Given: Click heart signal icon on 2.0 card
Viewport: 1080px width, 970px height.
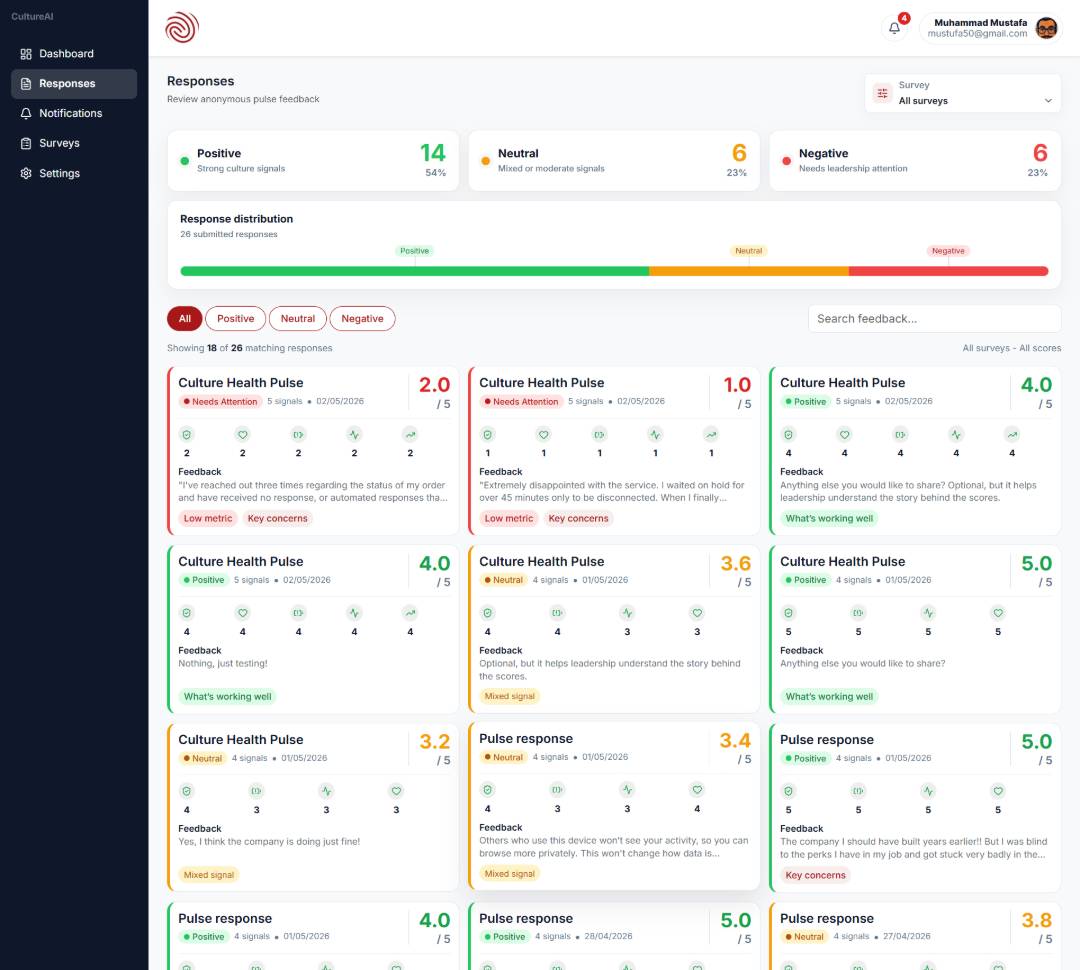Looking at the screenshot, I should [x=242, y=435].
